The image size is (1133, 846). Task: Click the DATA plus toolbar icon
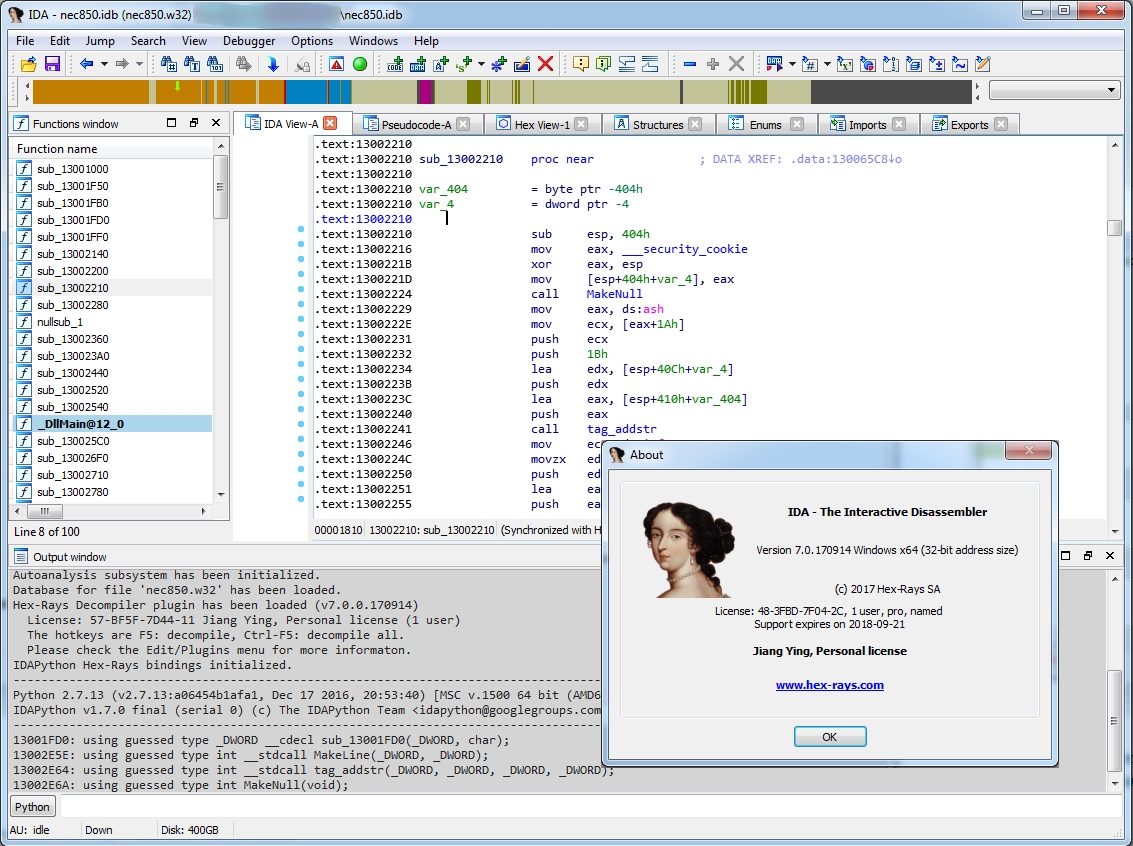418,64
